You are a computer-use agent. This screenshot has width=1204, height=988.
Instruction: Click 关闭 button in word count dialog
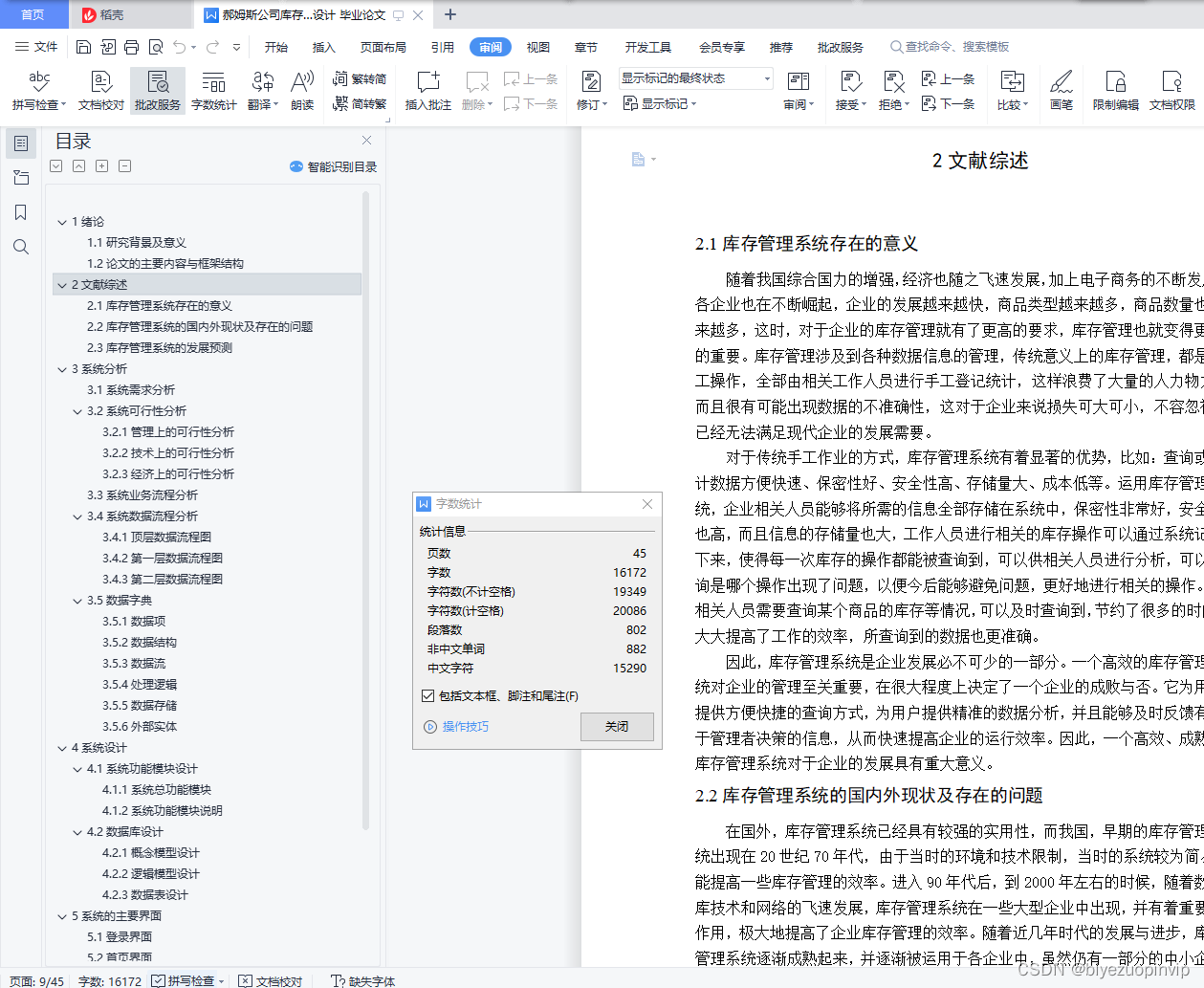(x=617, y=727)
